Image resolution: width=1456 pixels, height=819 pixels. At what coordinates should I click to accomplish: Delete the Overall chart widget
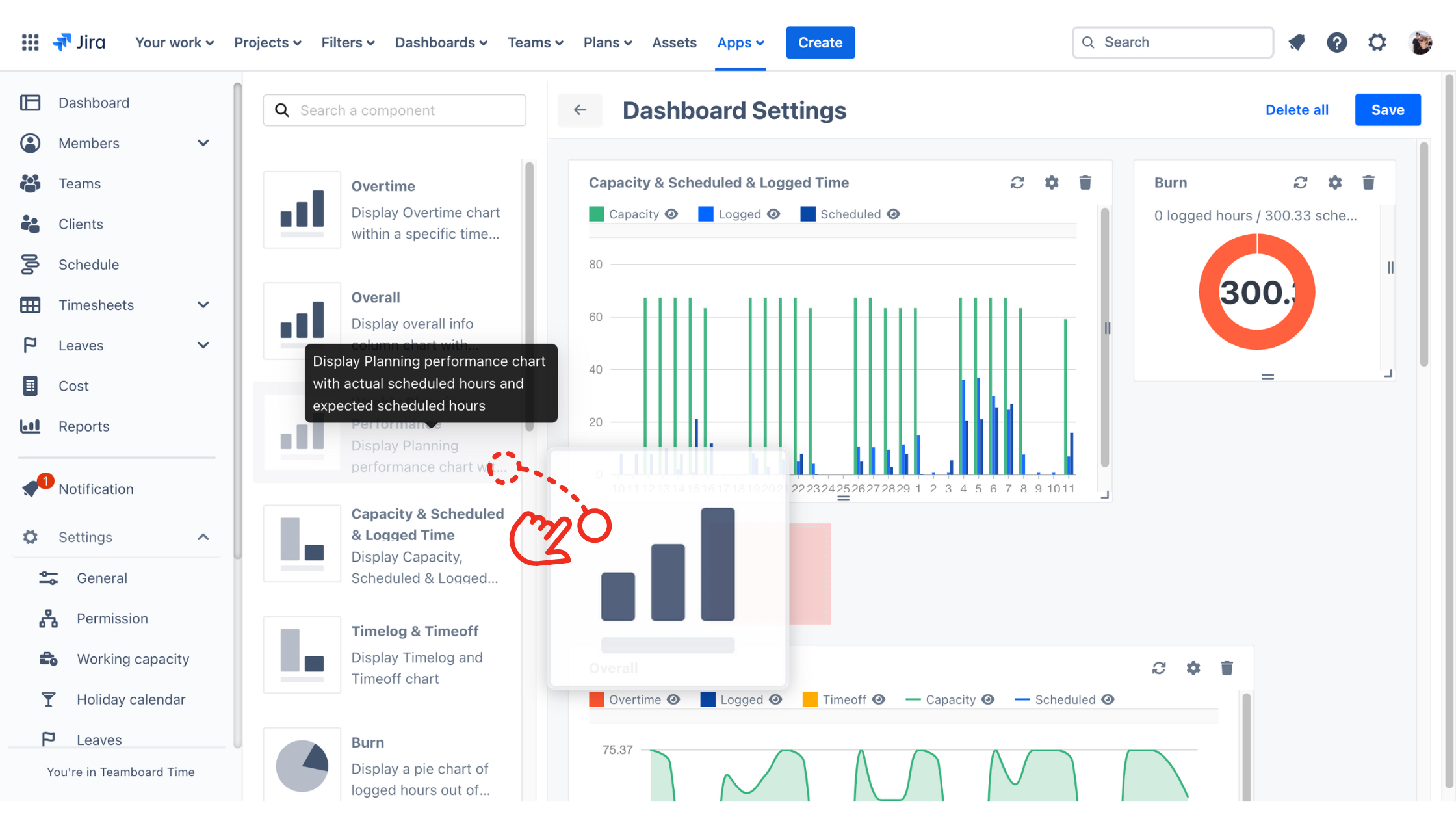coord(1227,668)
